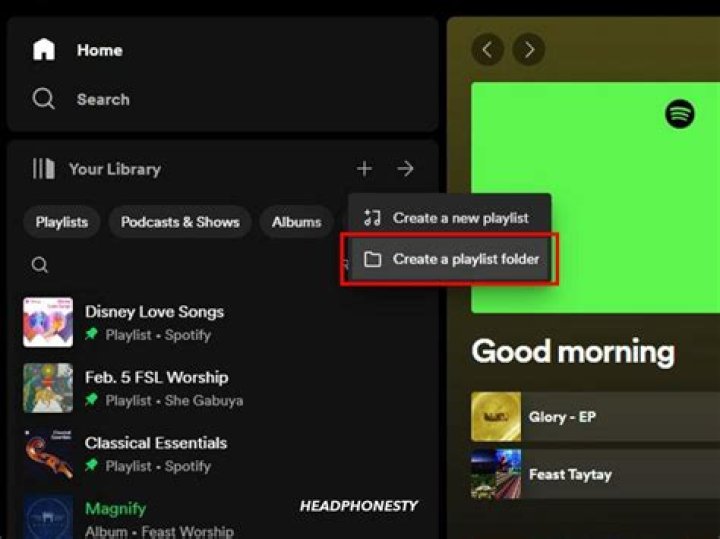720x539 pixels.
Task: Click the Spotify logo on the green banner
Action: (680, 113)
